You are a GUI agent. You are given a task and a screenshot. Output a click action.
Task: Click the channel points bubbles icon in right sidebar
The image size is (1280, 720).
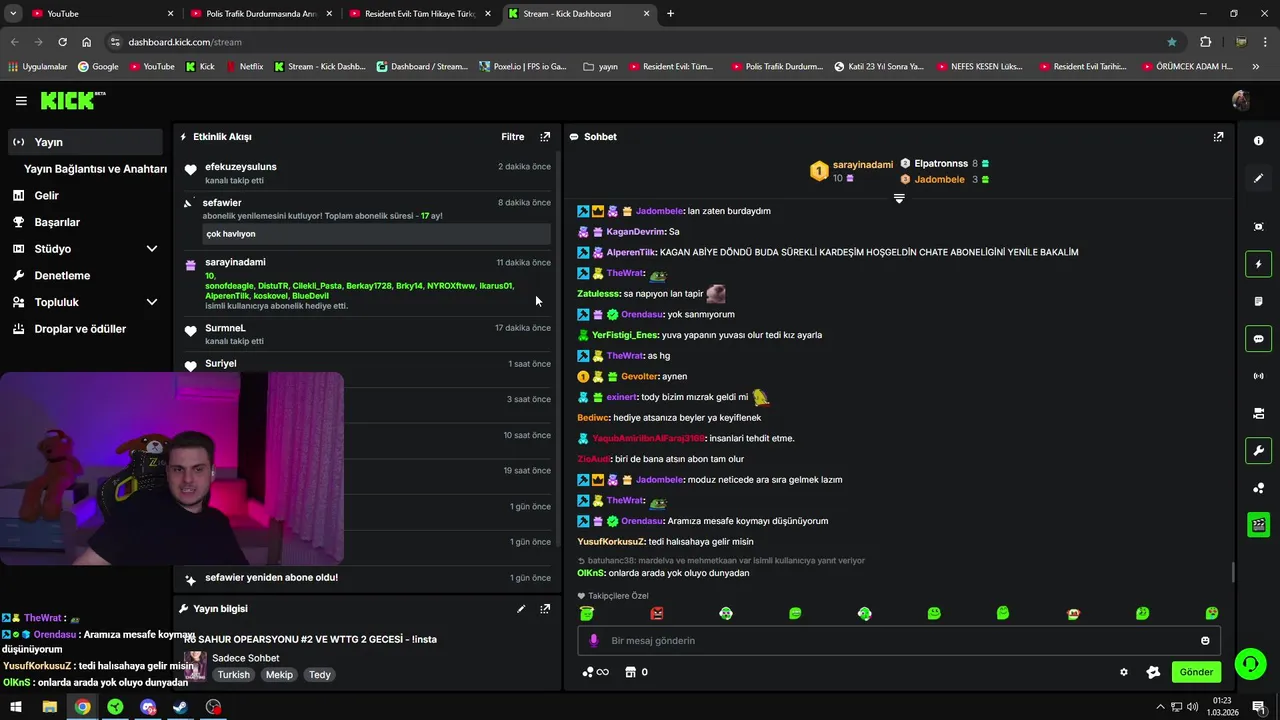(1258, 488)
